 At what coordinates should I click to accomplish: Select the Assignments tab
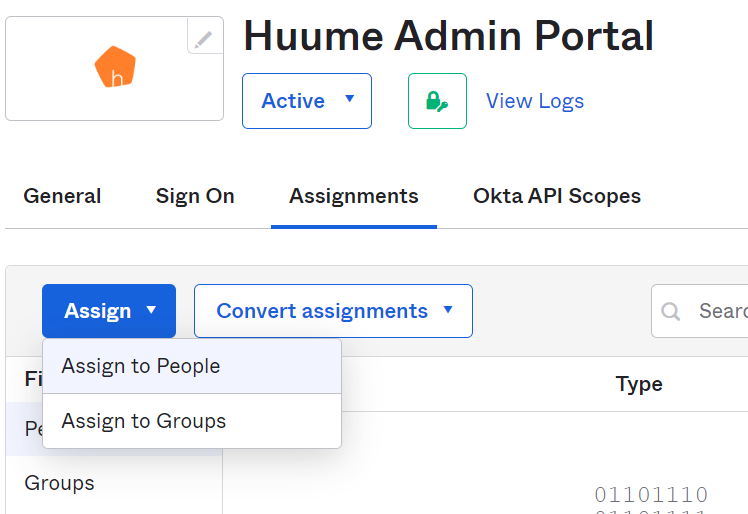pyautogui.click(x=353, y=196)
